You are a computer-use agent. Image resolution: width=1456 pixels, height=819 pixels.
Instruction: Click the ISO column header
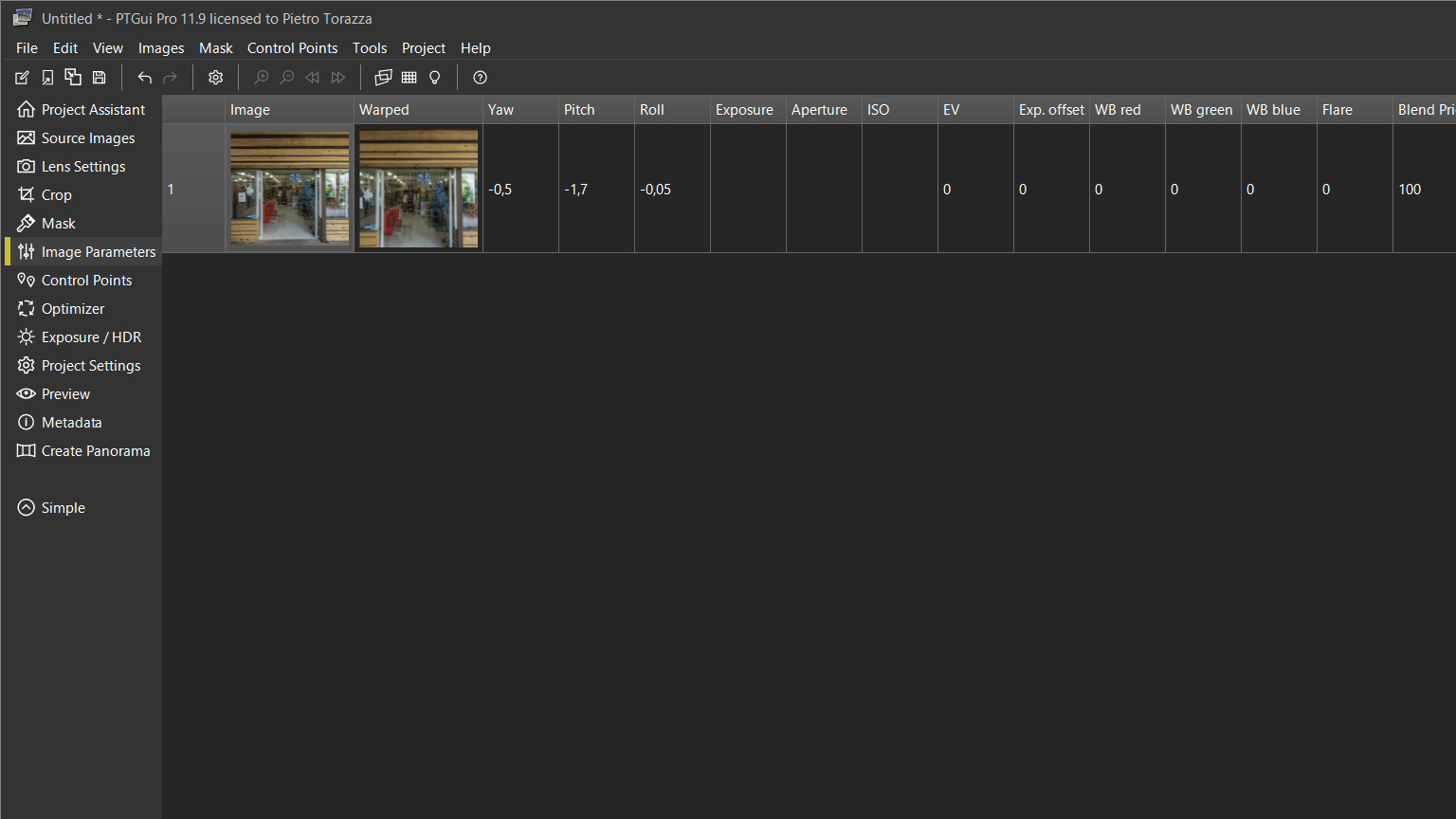click(x=900, y=110)
